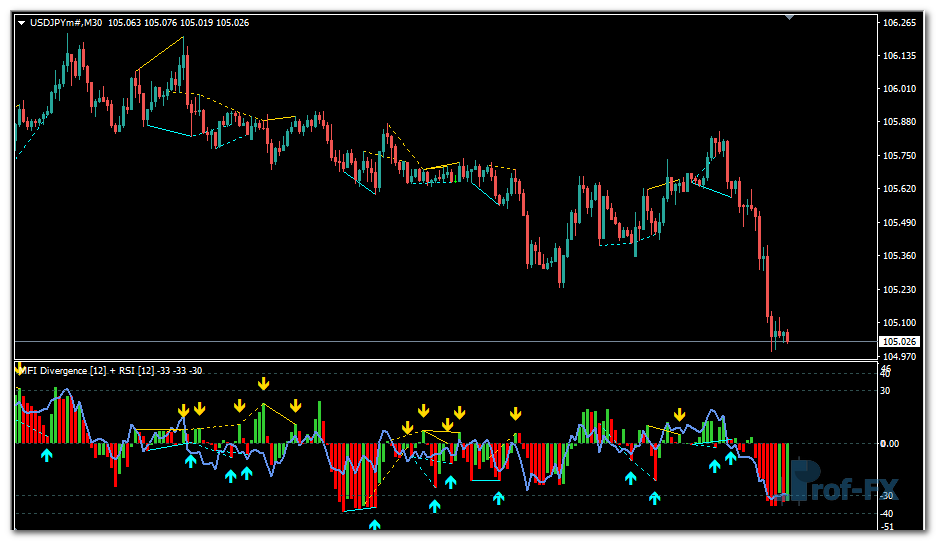Viewport: 936px width, 541px height.
Task: Click the rightmost cyan up arrow signal
Action: (731, 458)
